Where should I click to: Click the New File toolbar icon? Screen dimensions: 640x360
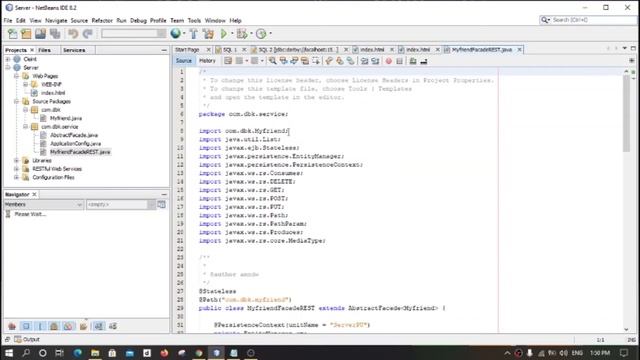click(13, 34)
